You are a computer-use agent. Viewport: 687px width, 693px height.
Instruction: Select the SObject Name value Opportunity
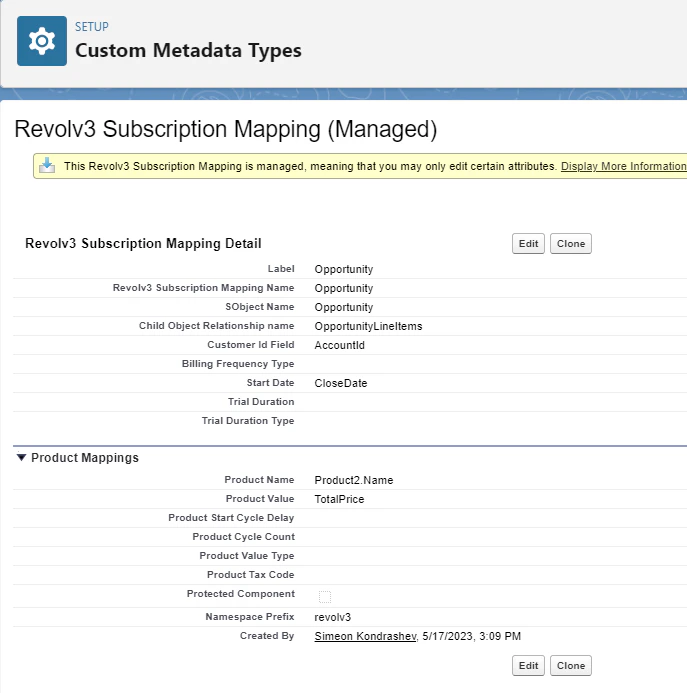pos(344,307)
